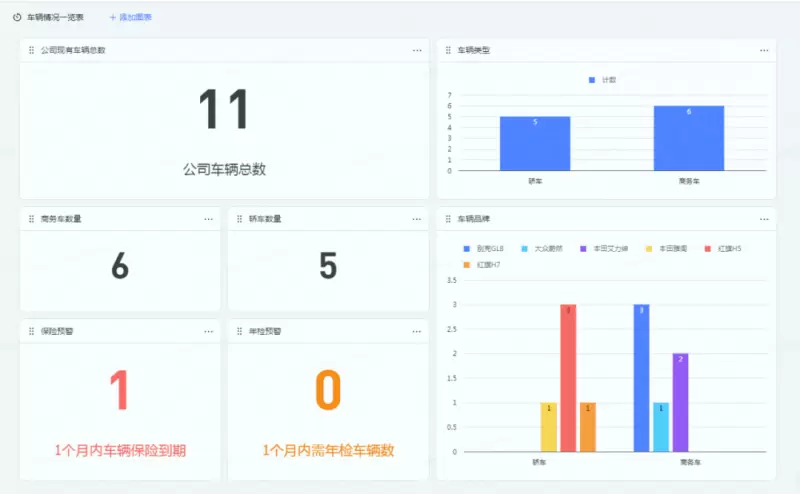Click the 商务车 bar in 车辆类型 chart
This screenshot has height=494, width=800.
[x=689, y=138]
